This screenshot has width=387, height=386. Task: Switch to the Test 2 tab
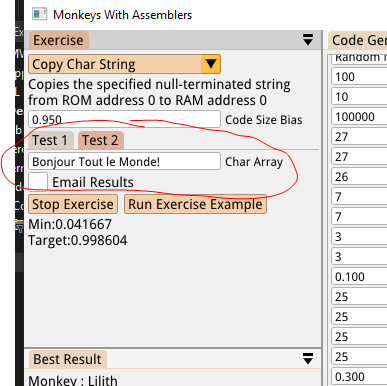click(100, 140)
